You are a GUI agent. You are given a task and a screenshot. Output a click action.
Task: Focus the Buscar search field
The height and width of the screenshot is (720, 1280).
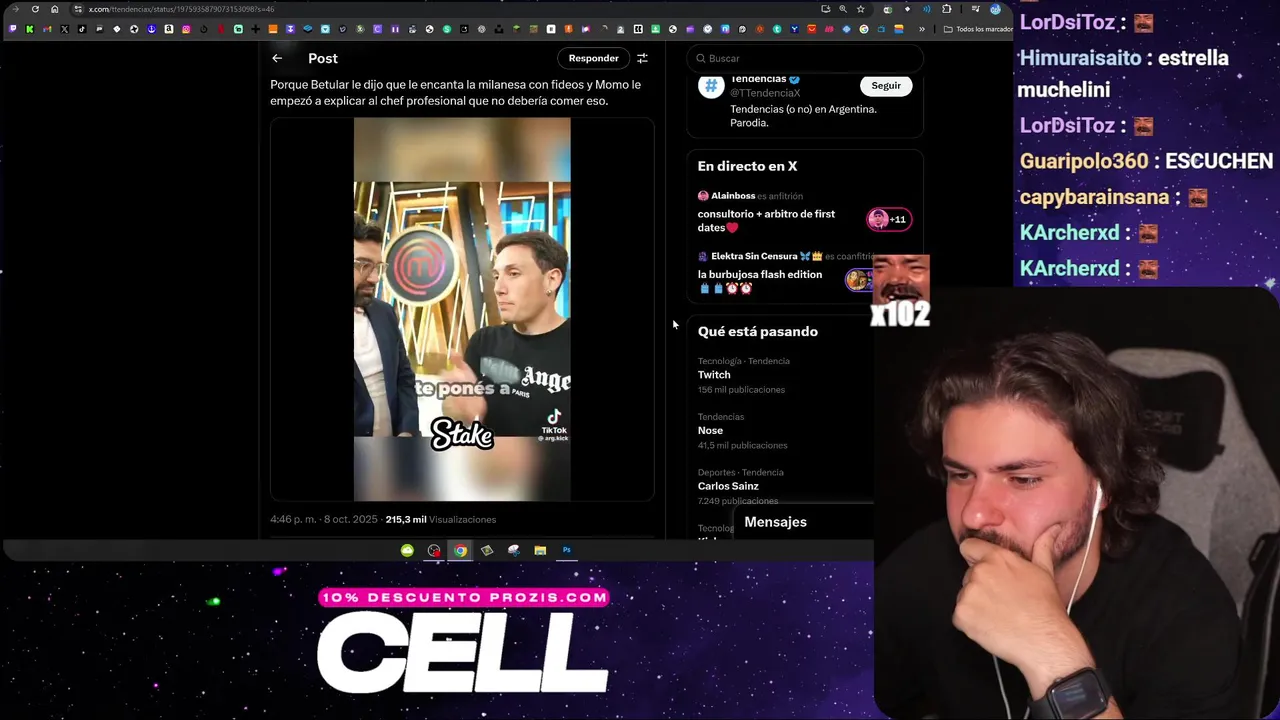coord(805,58)
